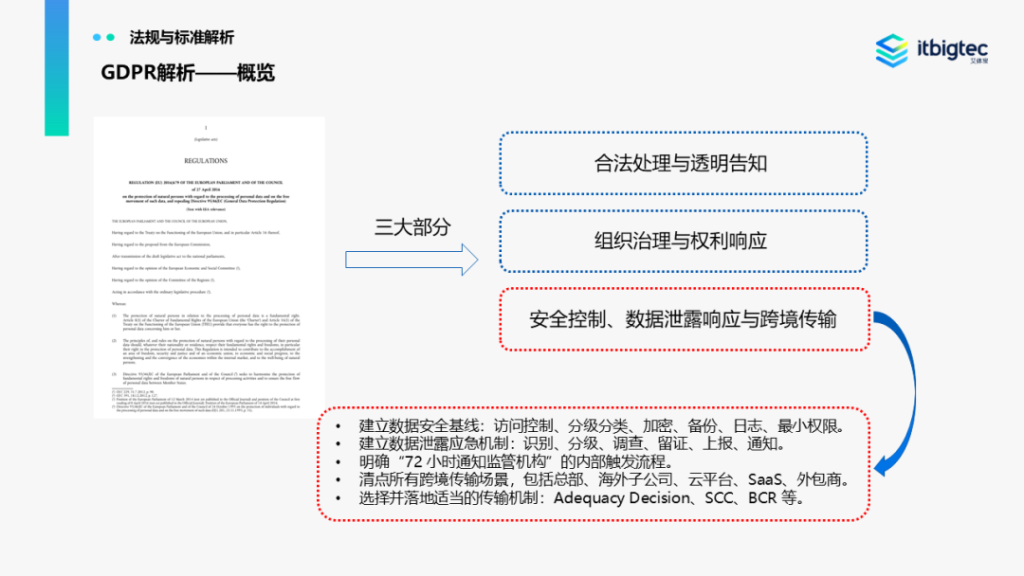Open the GDPR regulation document thumbnail
This screenshot has width=1024, height=576.
tap(209, 266)
